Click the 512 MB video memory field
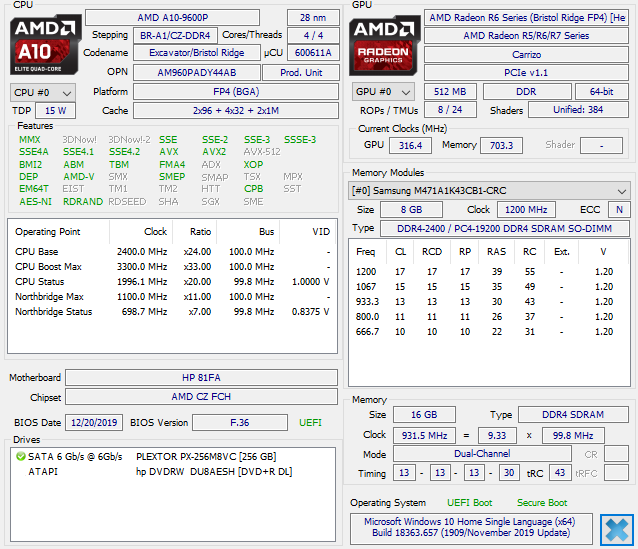Viewport: 638px width, 549px height. click(450, 92)
